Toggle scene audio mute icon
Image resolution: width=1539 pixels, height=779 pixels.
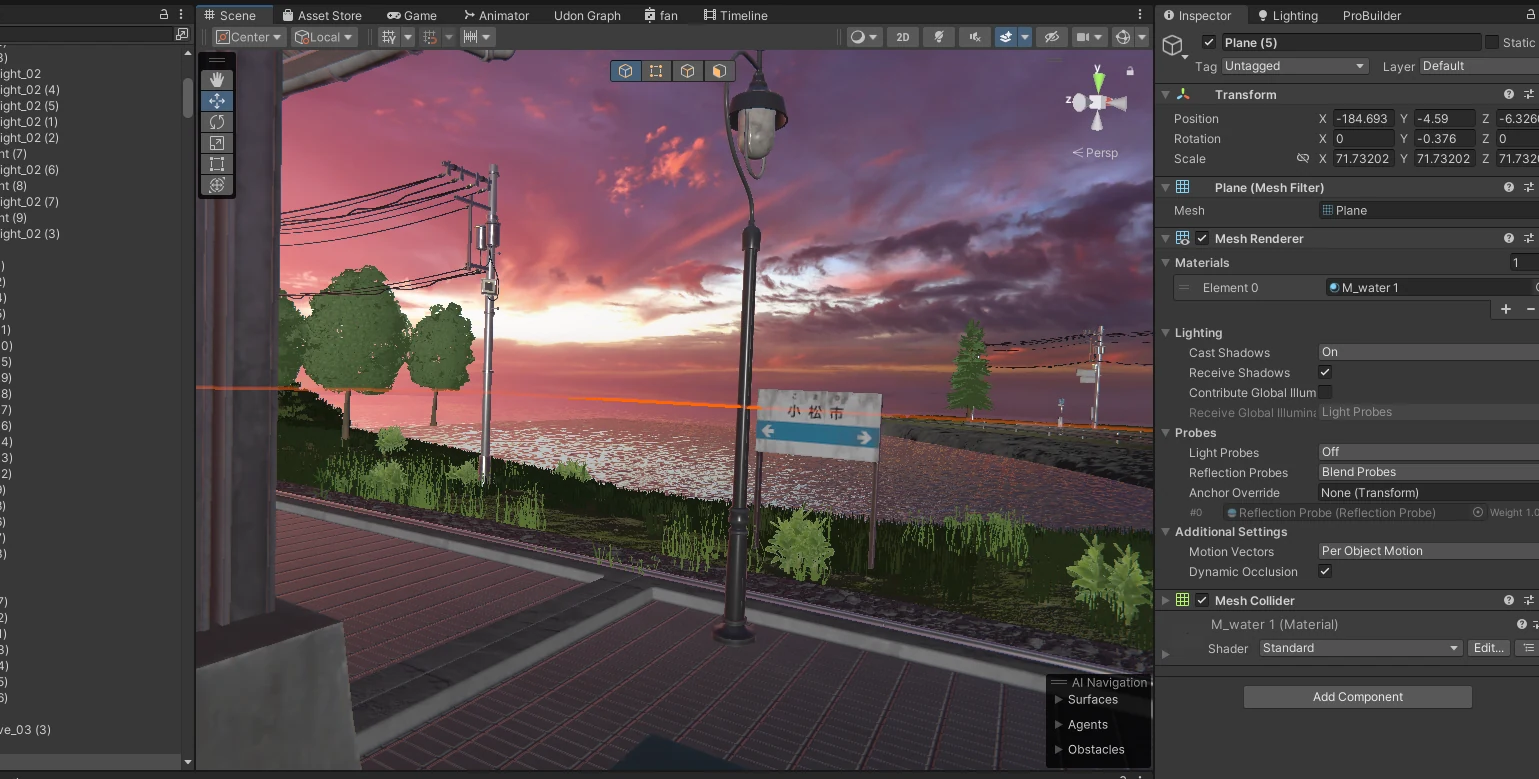click(x=974, y=37)
